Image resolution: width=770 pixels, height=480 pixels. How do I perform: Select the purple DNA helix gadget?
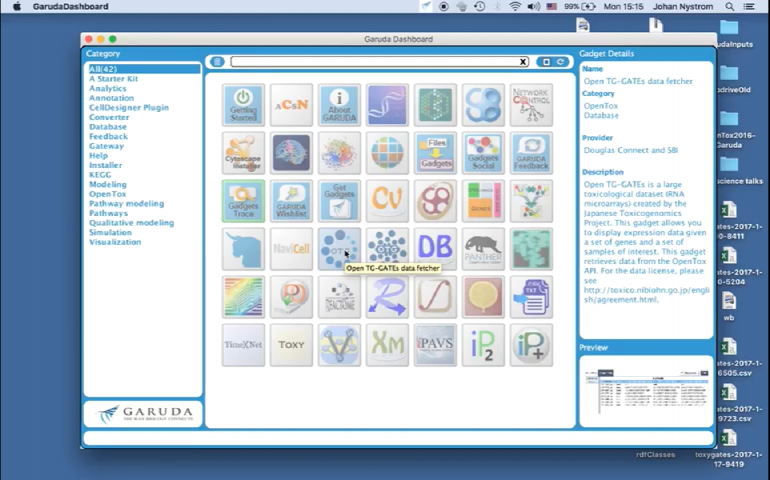click(x=387, y=105)
